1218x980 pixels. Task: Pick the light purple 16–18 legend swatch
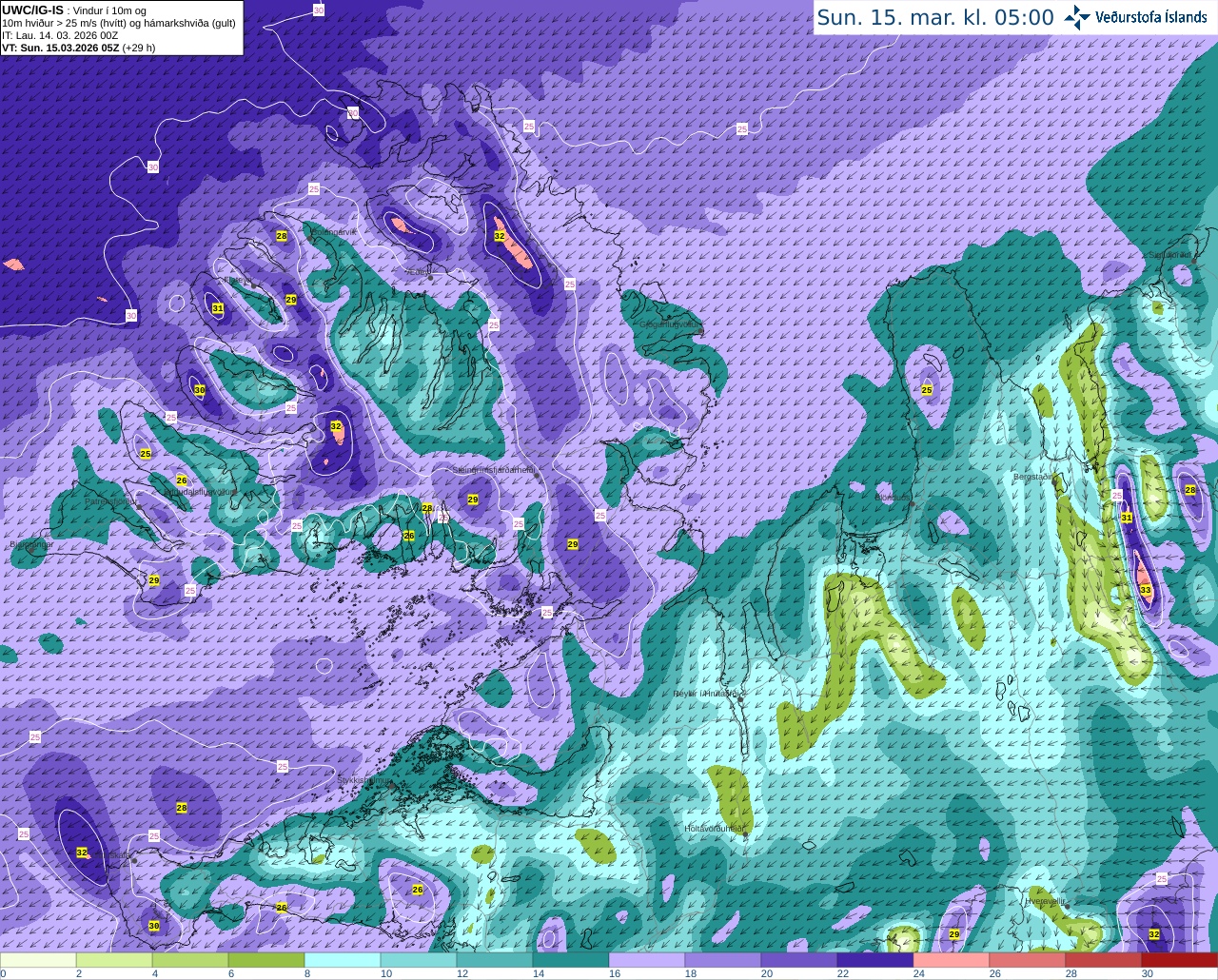coord(647,960)
